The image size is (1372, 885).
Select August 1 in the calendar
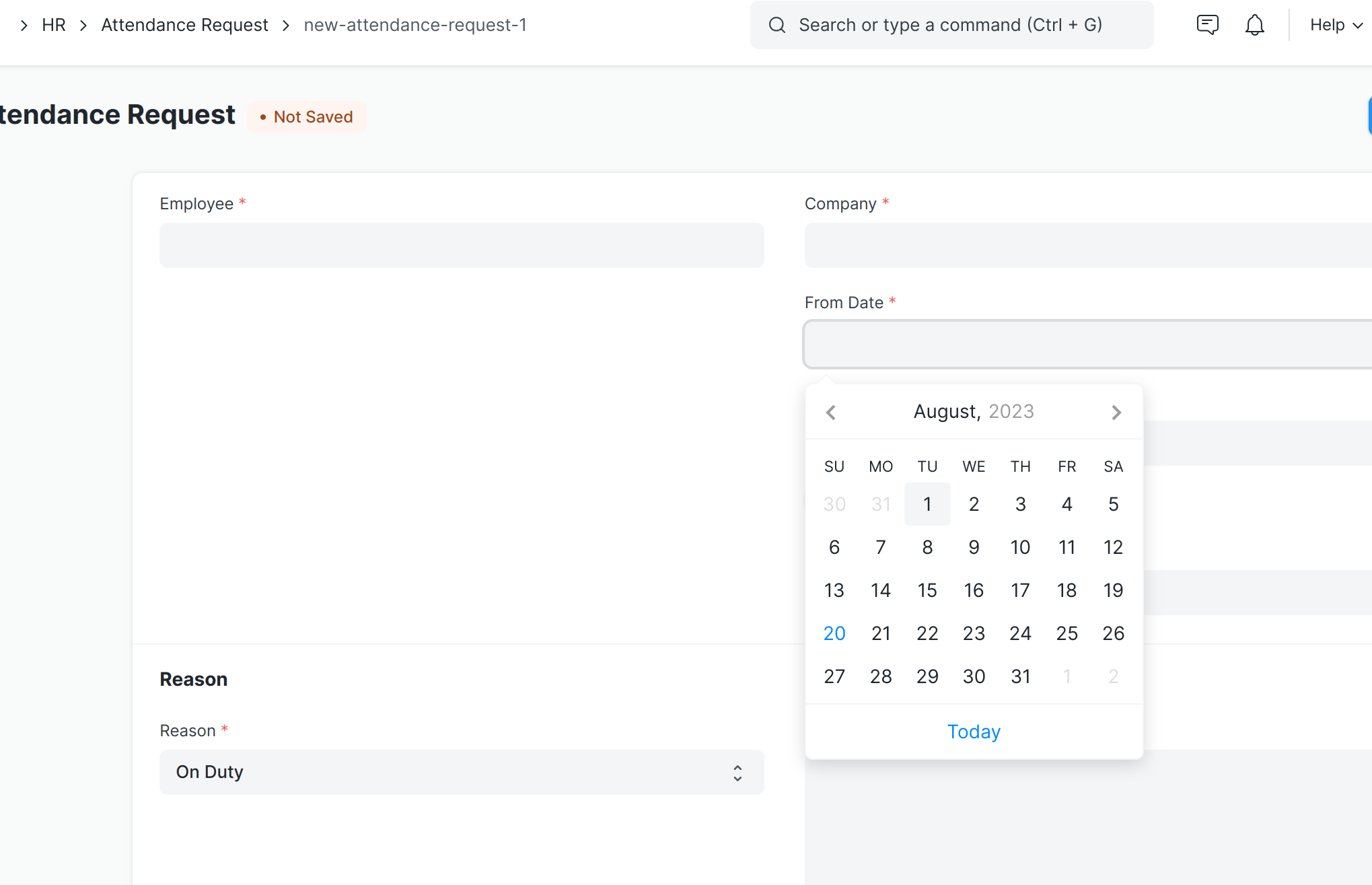[x=927, y=503]
